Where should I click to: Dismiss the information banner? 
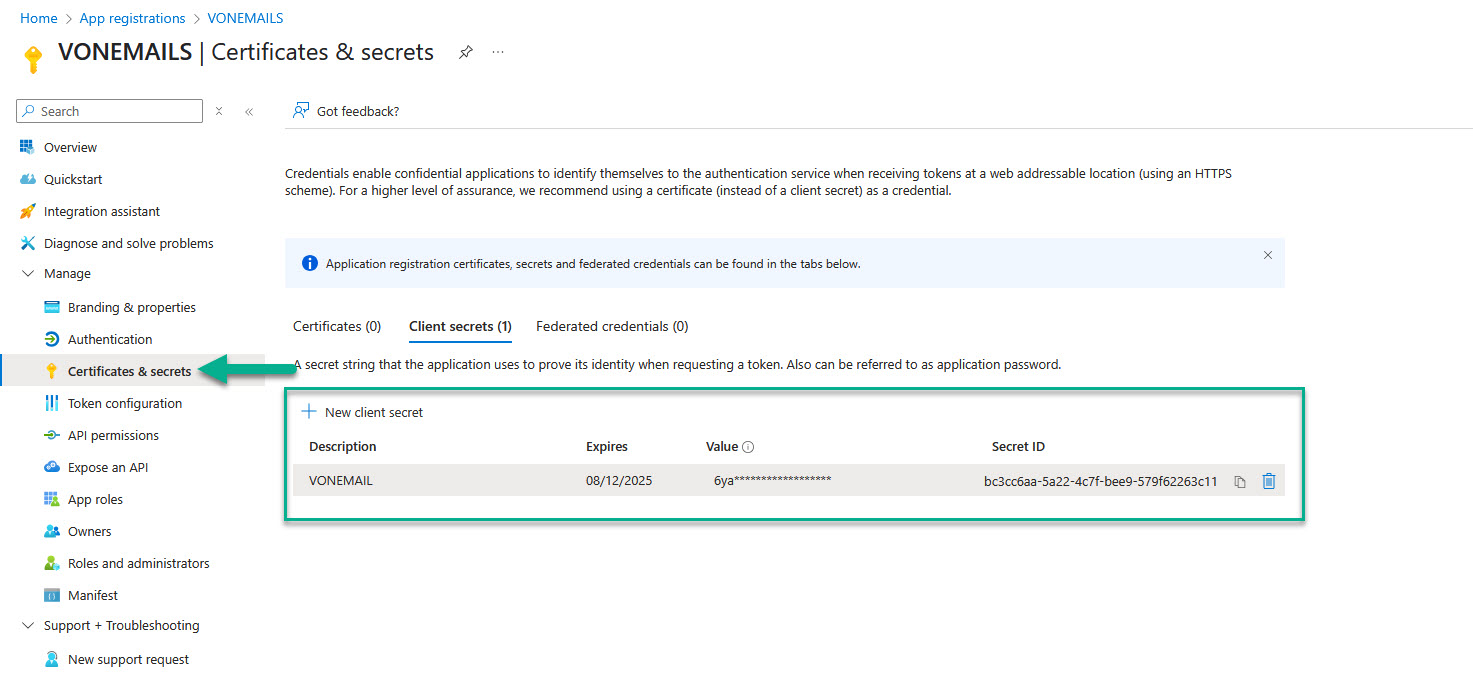(1268, 255)
